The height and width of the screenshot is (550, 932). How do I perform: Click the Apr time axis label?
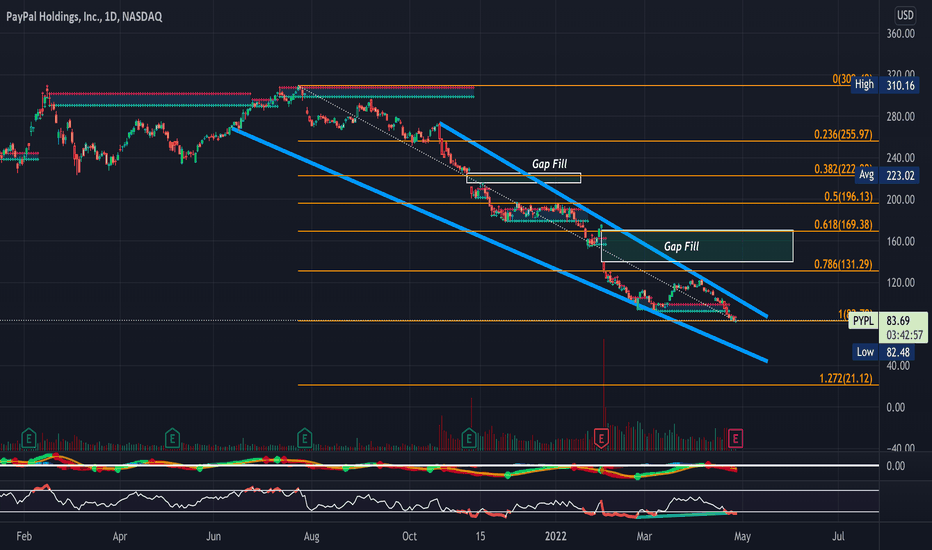(119, 536)
